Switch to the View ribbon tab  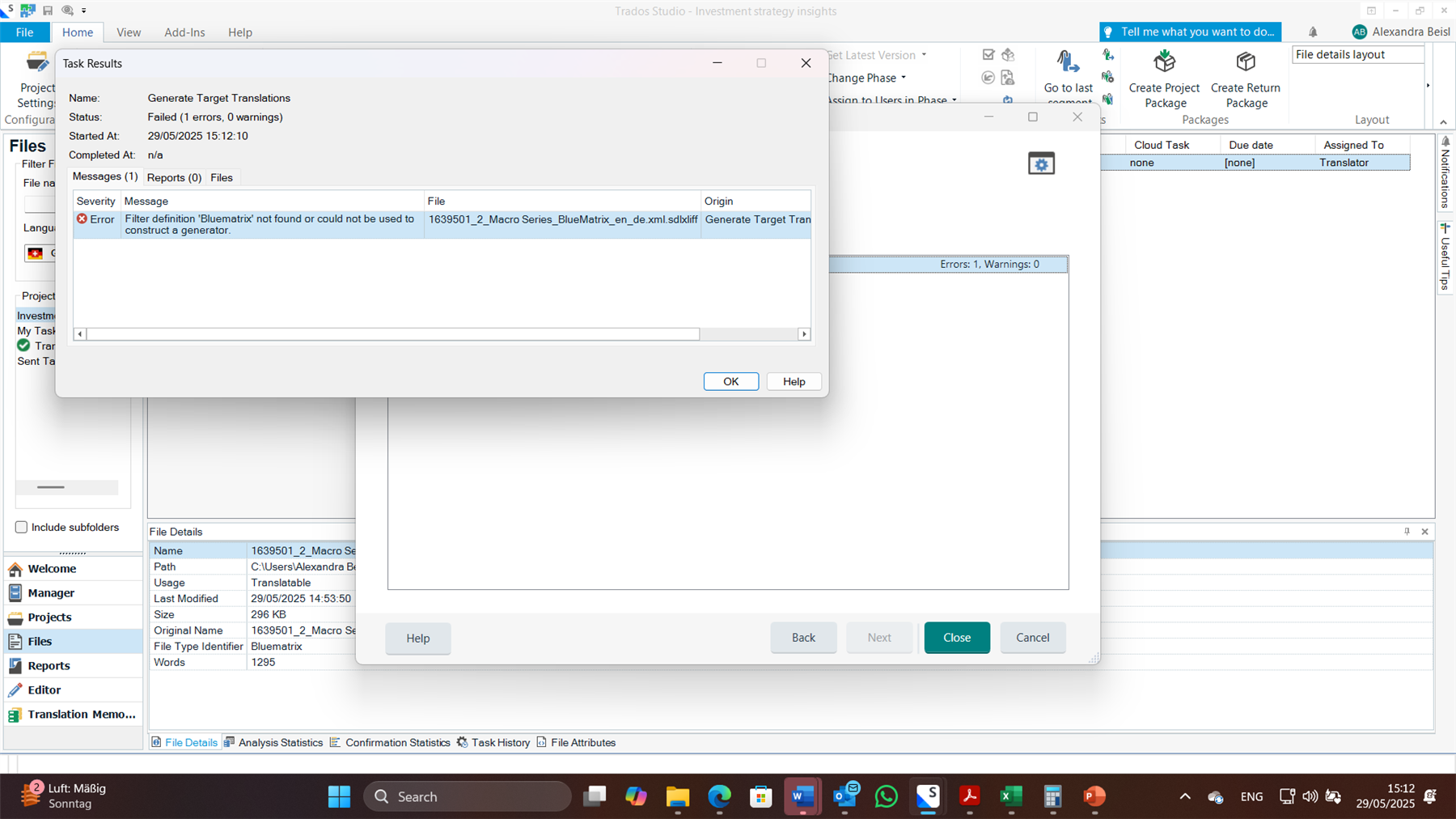click(x=129, y=32)
